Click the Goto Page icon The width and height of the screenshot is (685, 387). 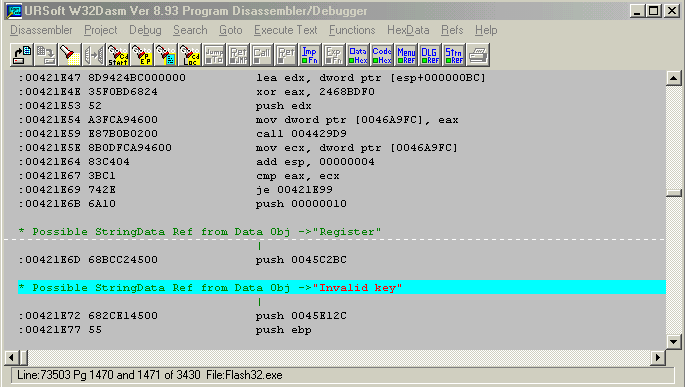[x=166, y=55]
